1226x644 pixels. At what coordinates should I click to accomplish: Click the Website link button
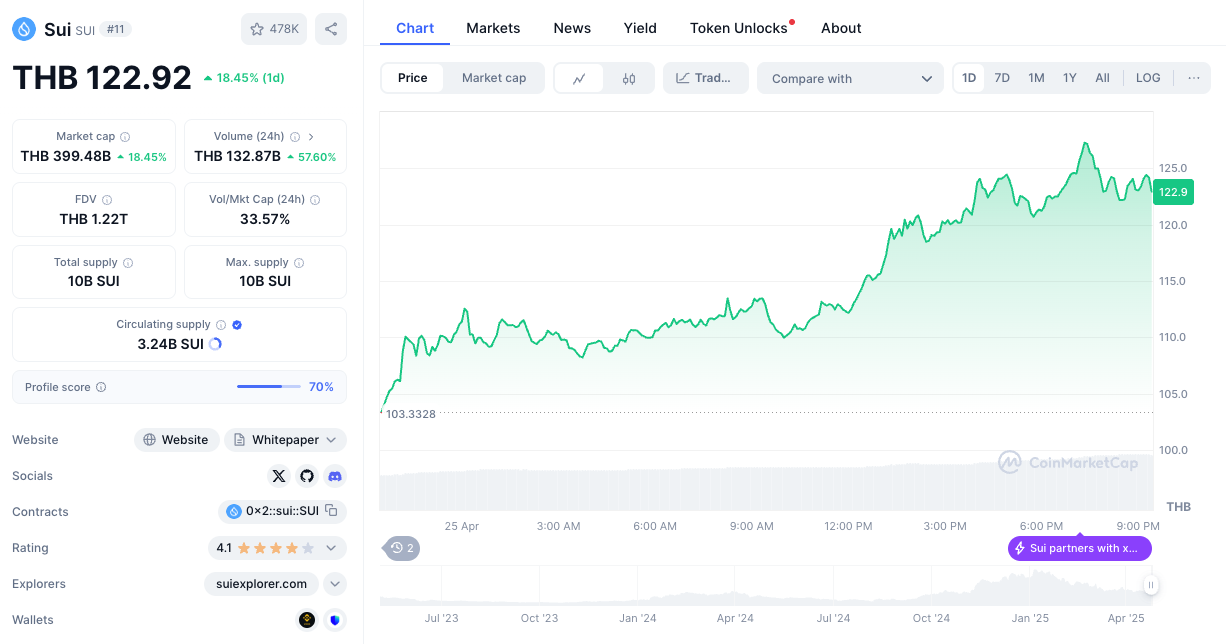176,440
